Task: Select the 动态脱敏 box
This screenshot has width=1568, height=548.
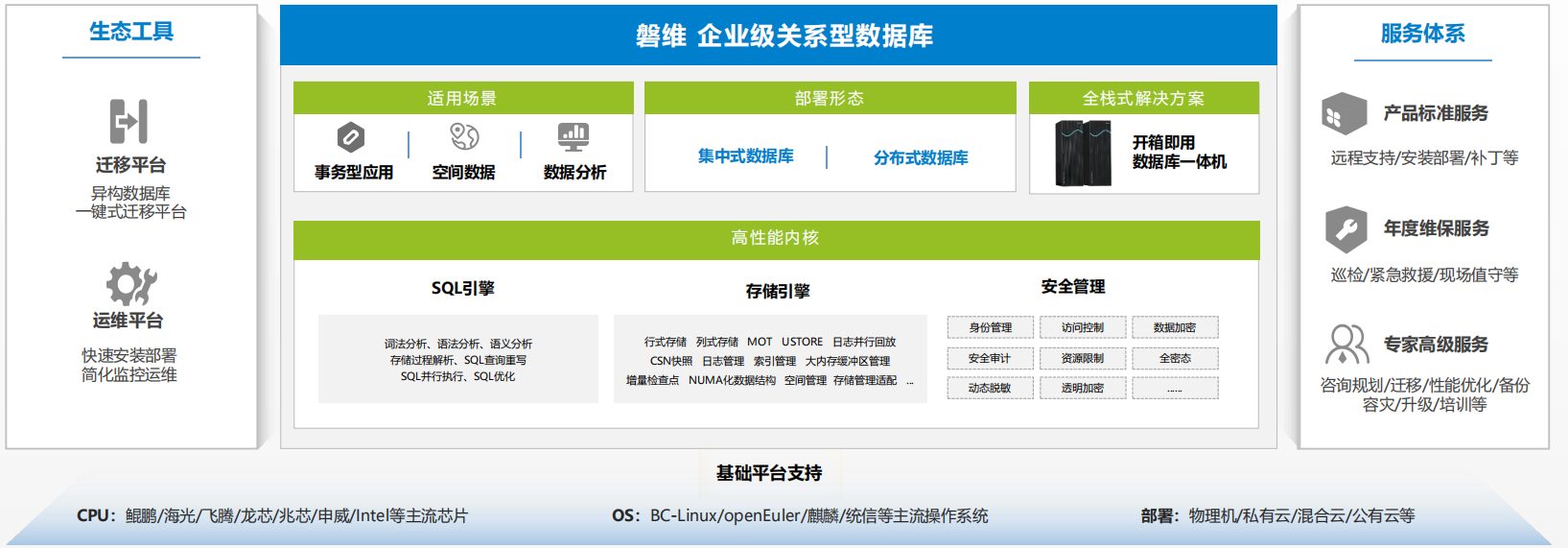Action: click(991, 388)
